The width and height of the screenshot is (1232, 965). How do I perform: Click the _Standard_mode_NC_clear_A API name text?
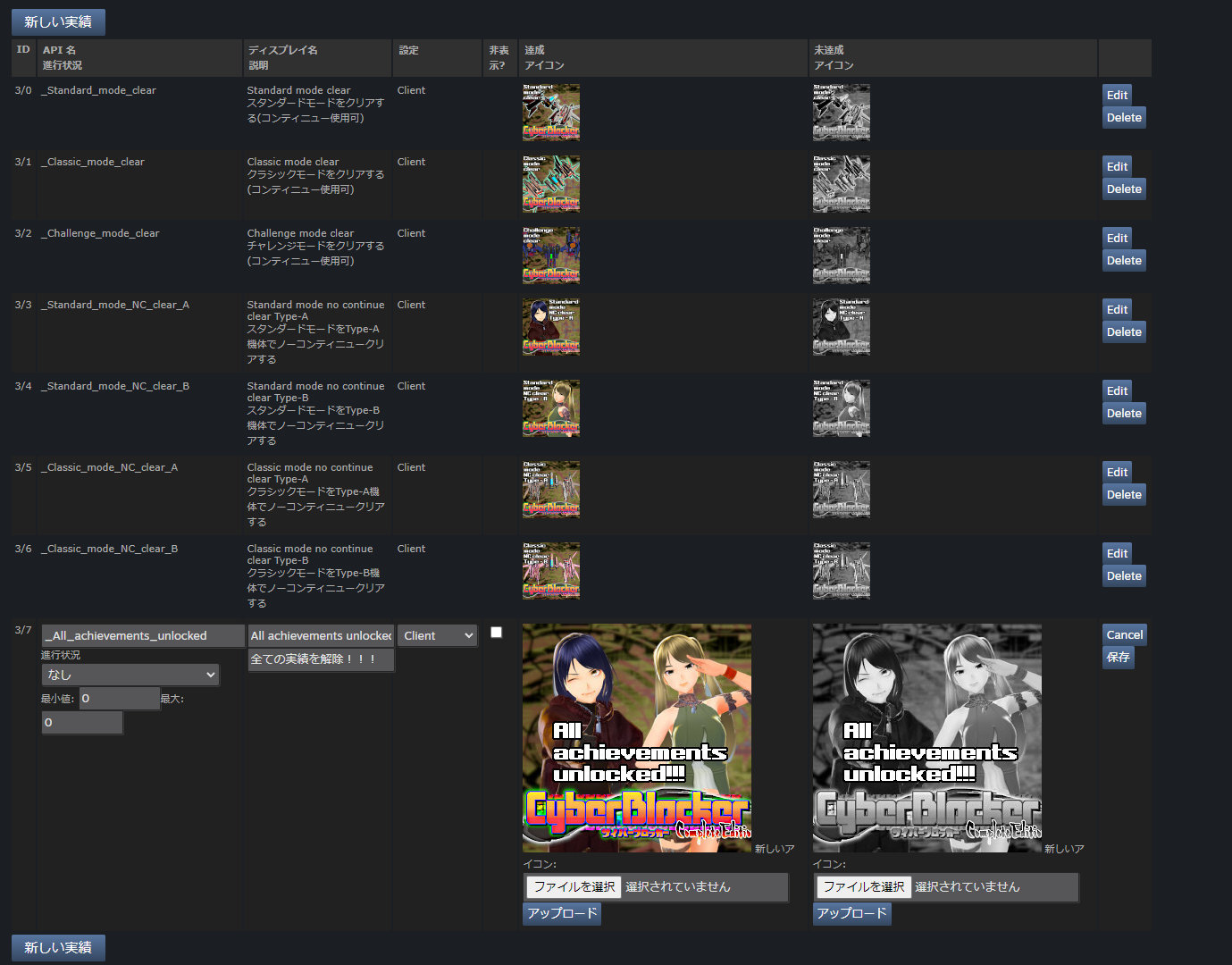[x=115, y=305]
